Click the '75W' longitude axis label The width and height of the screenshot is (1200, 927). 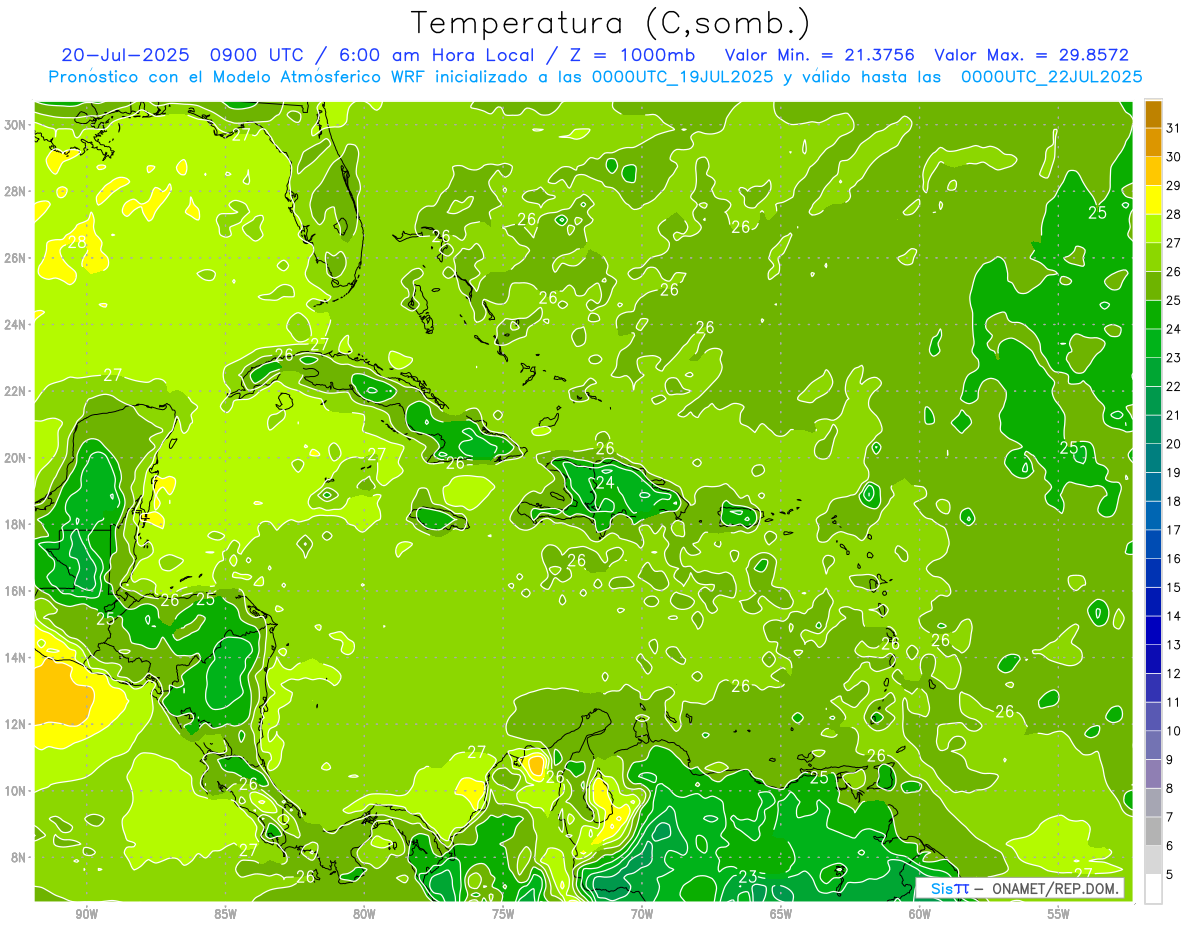click(x=503, y=914)
